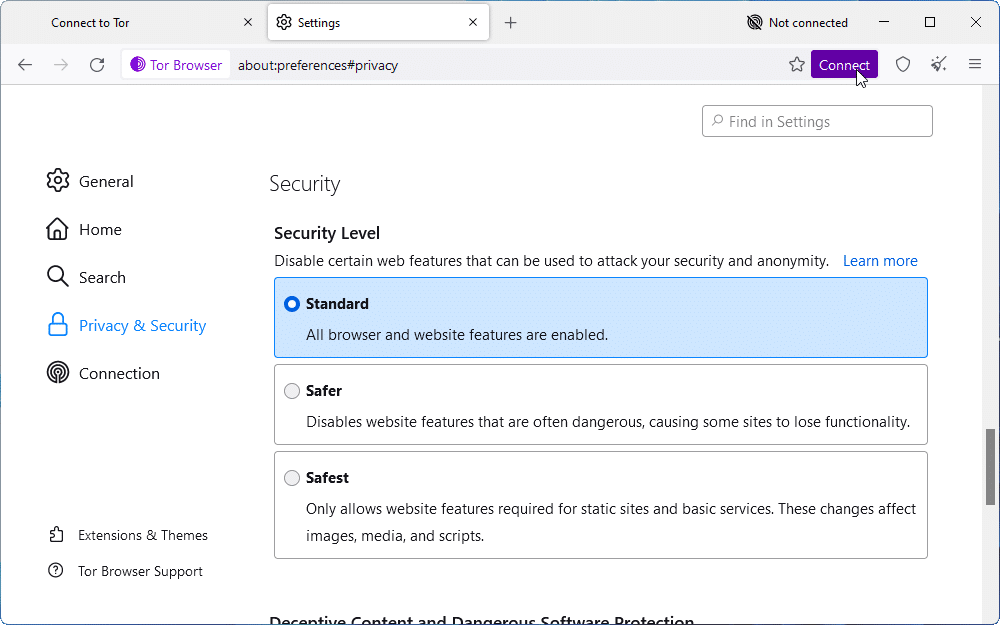Click the shield icon in the toolbar
This screenshot has width=1000, height=625.
click(x=902, y=63)
